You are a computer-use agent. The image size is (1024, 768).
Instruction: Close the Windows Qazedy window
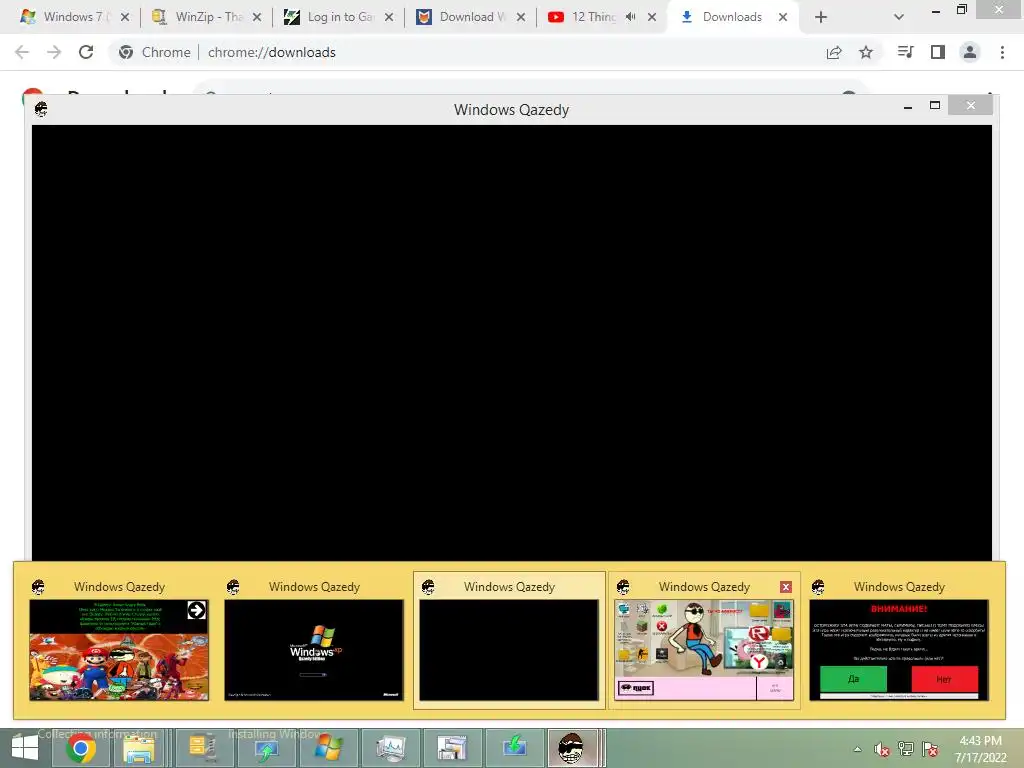[970, 105]
